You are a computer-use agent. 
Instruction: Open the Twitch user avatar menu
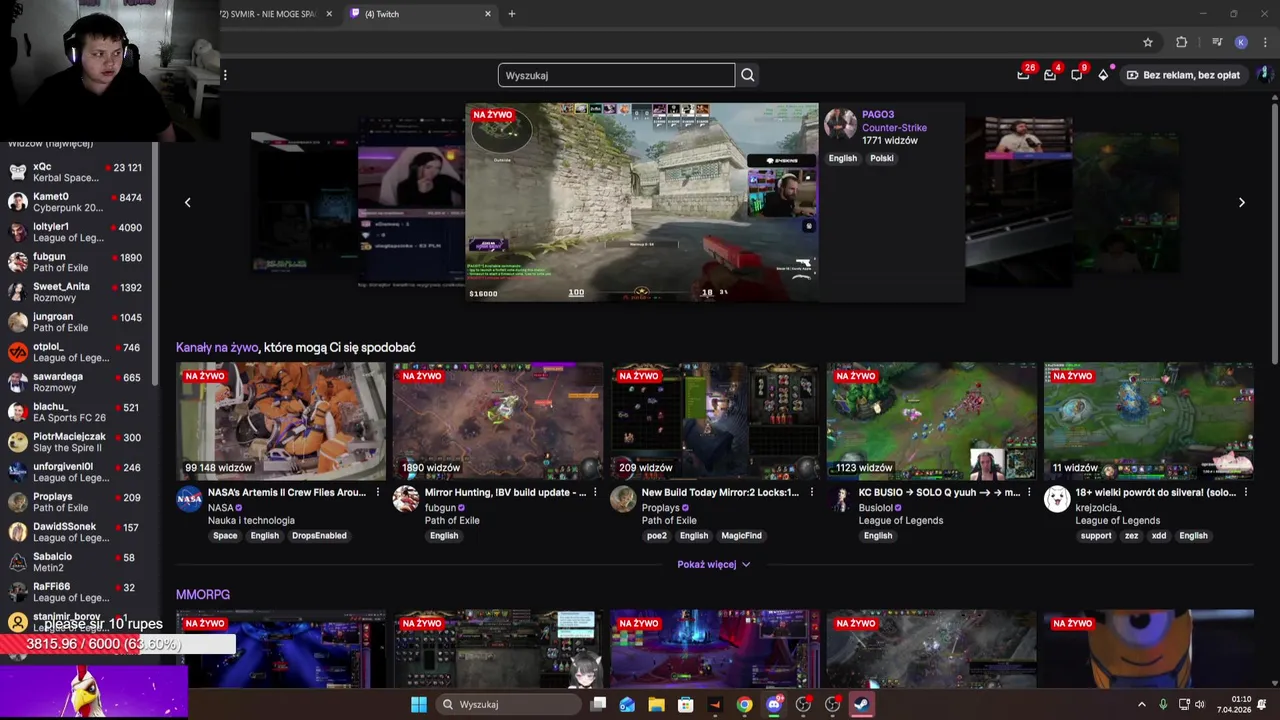click(x=1263, y=75)
